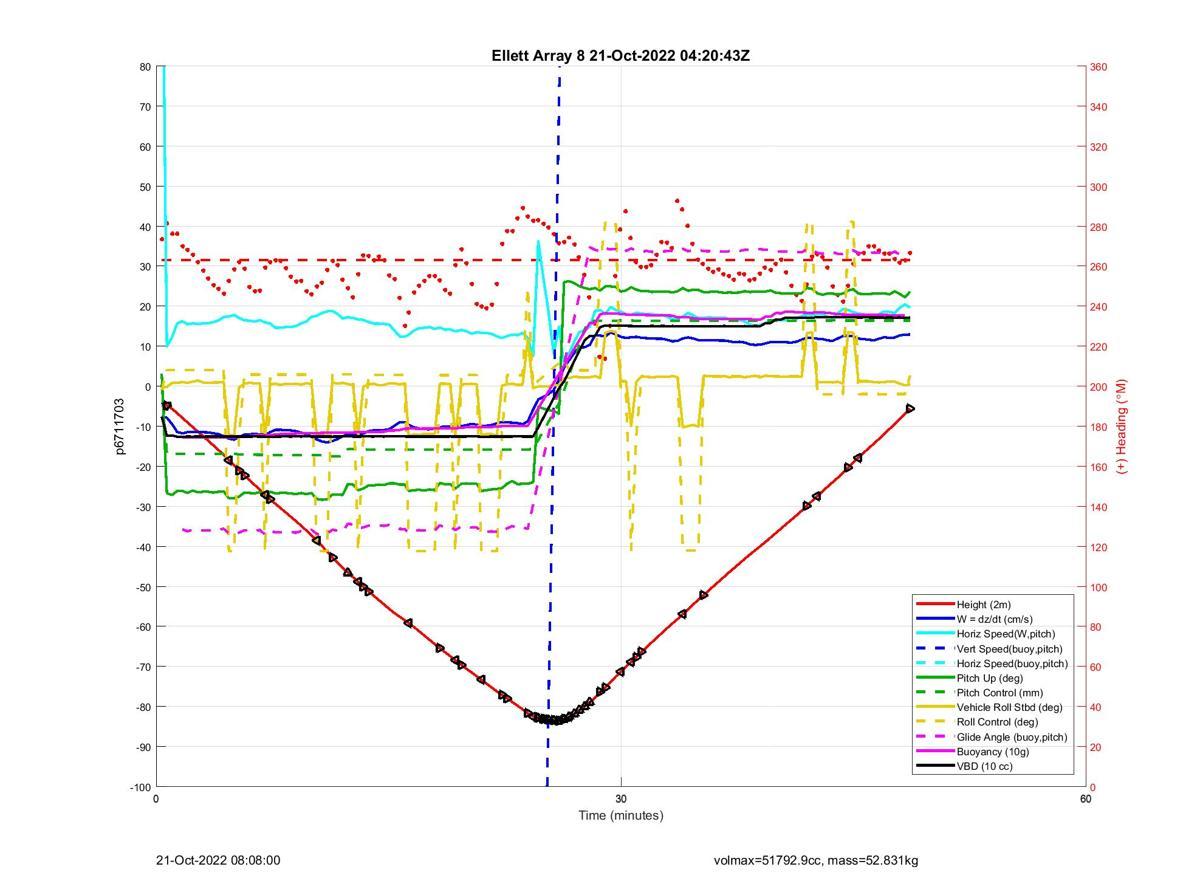Click the right axis tick label "120"

1099,547
